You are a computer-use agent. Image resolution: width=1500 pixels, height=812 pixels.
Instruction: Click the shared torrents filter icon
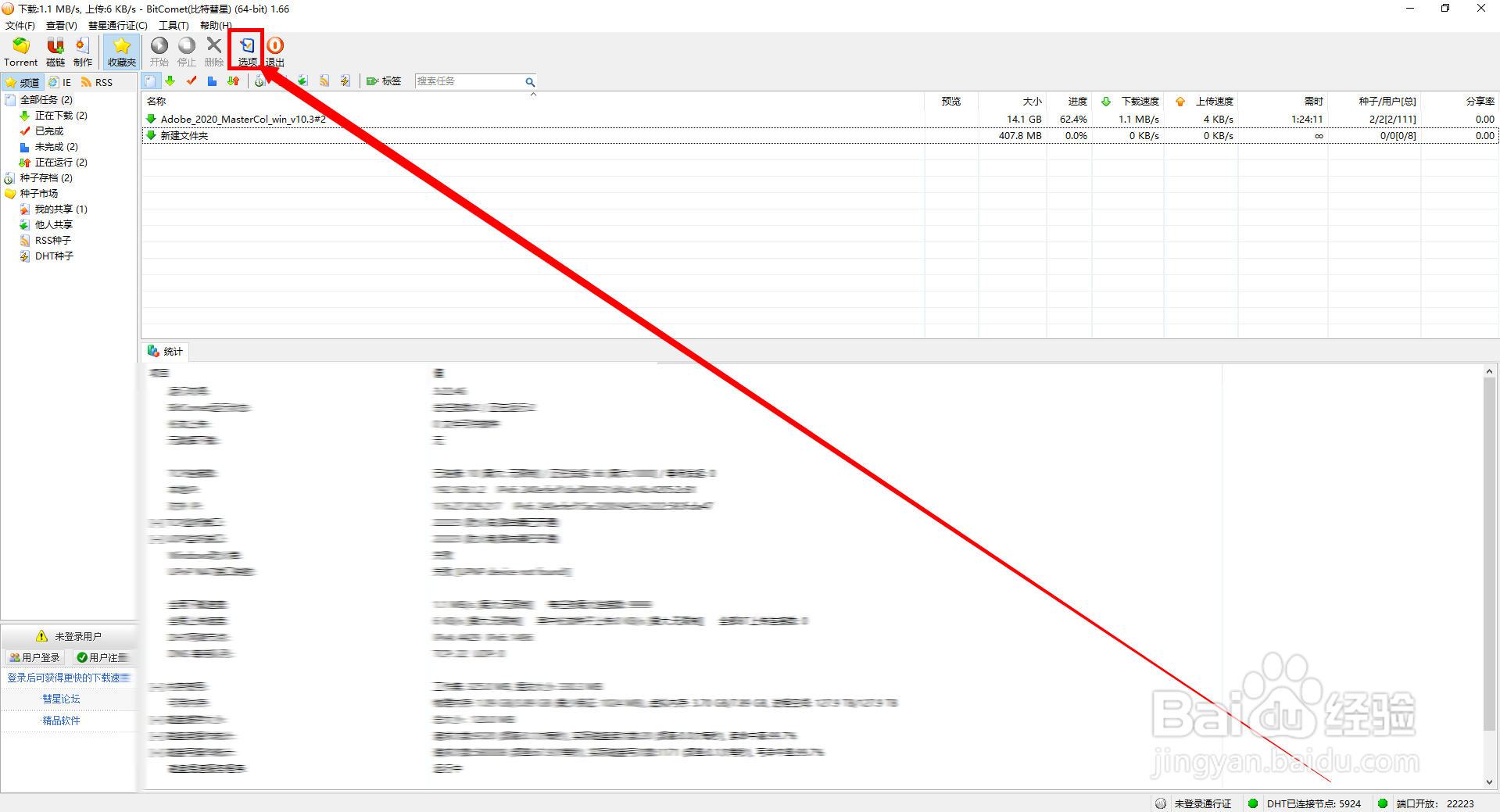(x=303, y=81)
